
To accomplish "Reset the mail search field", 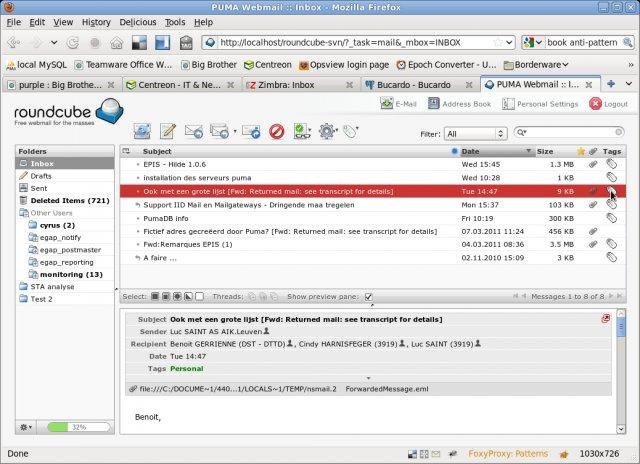I will pos(618,132).
